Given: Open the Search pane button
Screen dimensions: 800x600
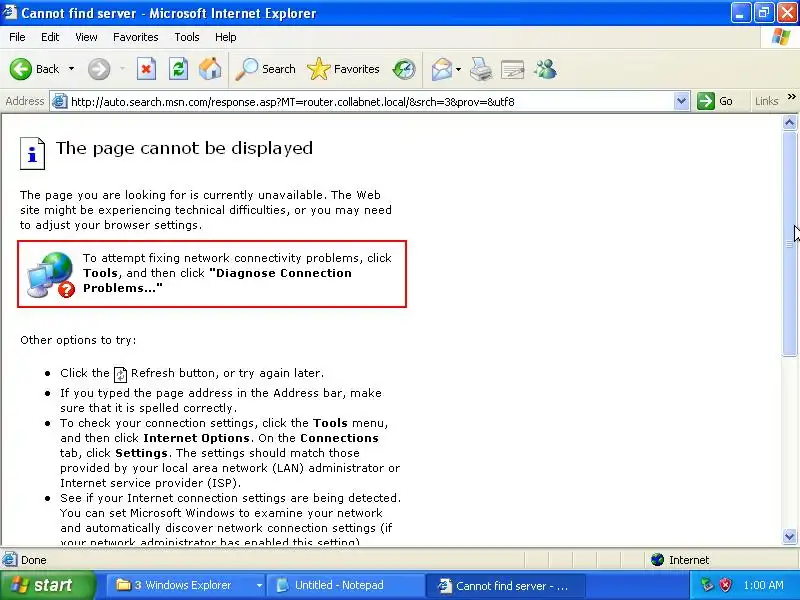Looking at the screenshot, I should 265,69.
